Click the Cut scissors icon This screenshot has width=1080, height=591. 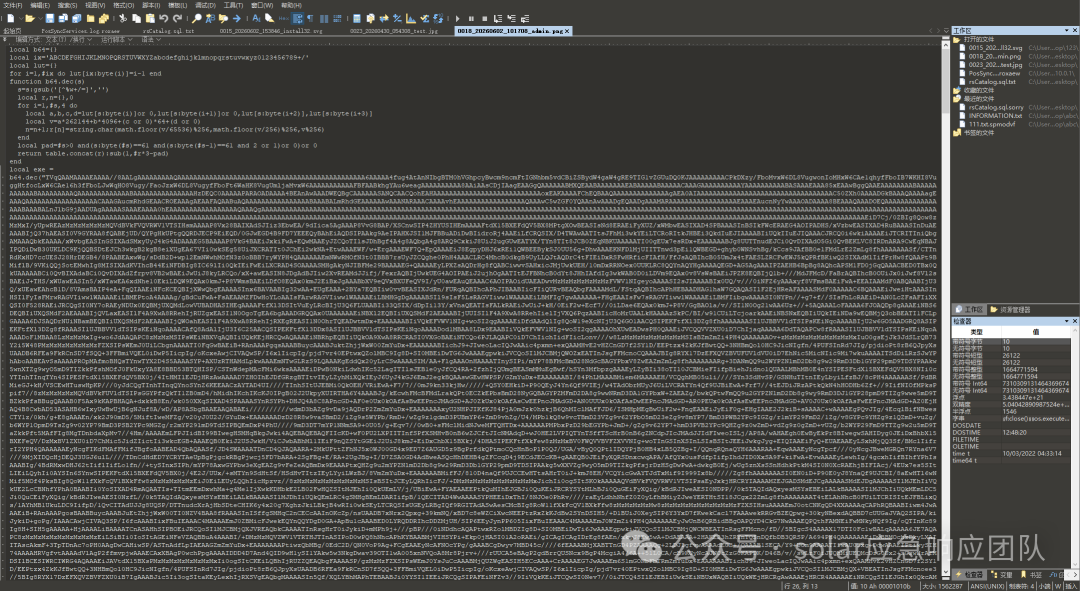pos(123,19)
